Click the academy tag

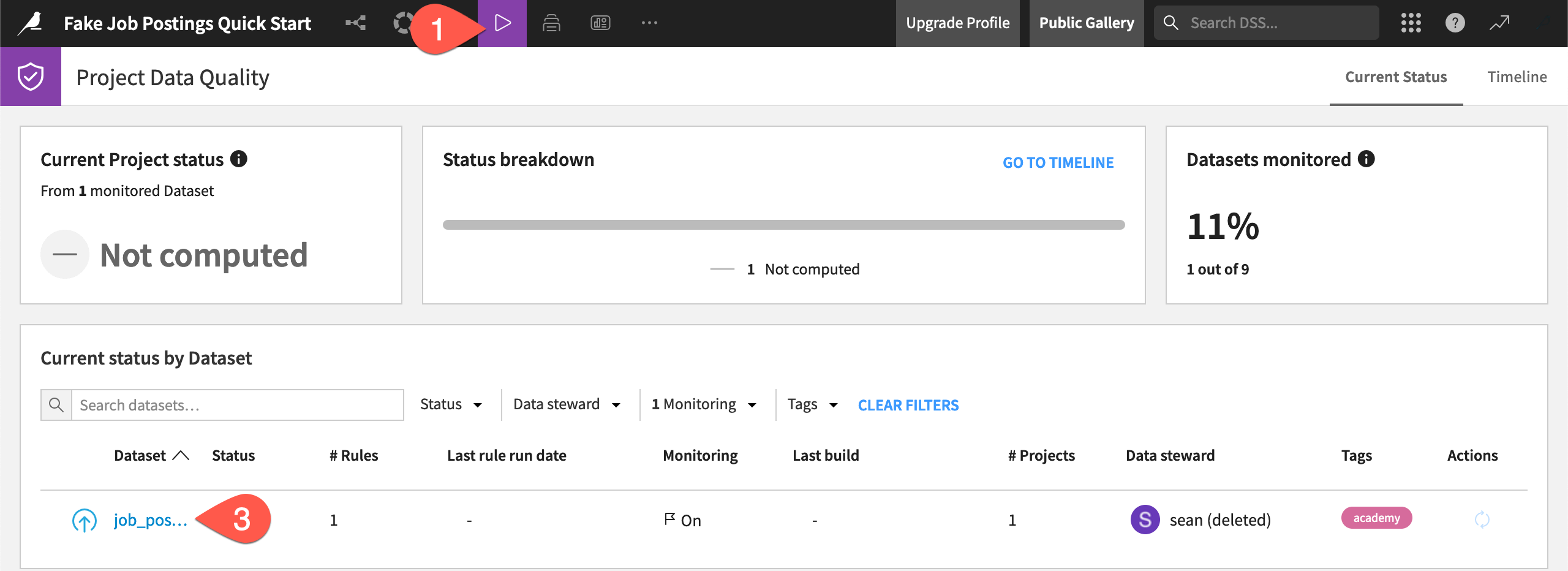1376,518
